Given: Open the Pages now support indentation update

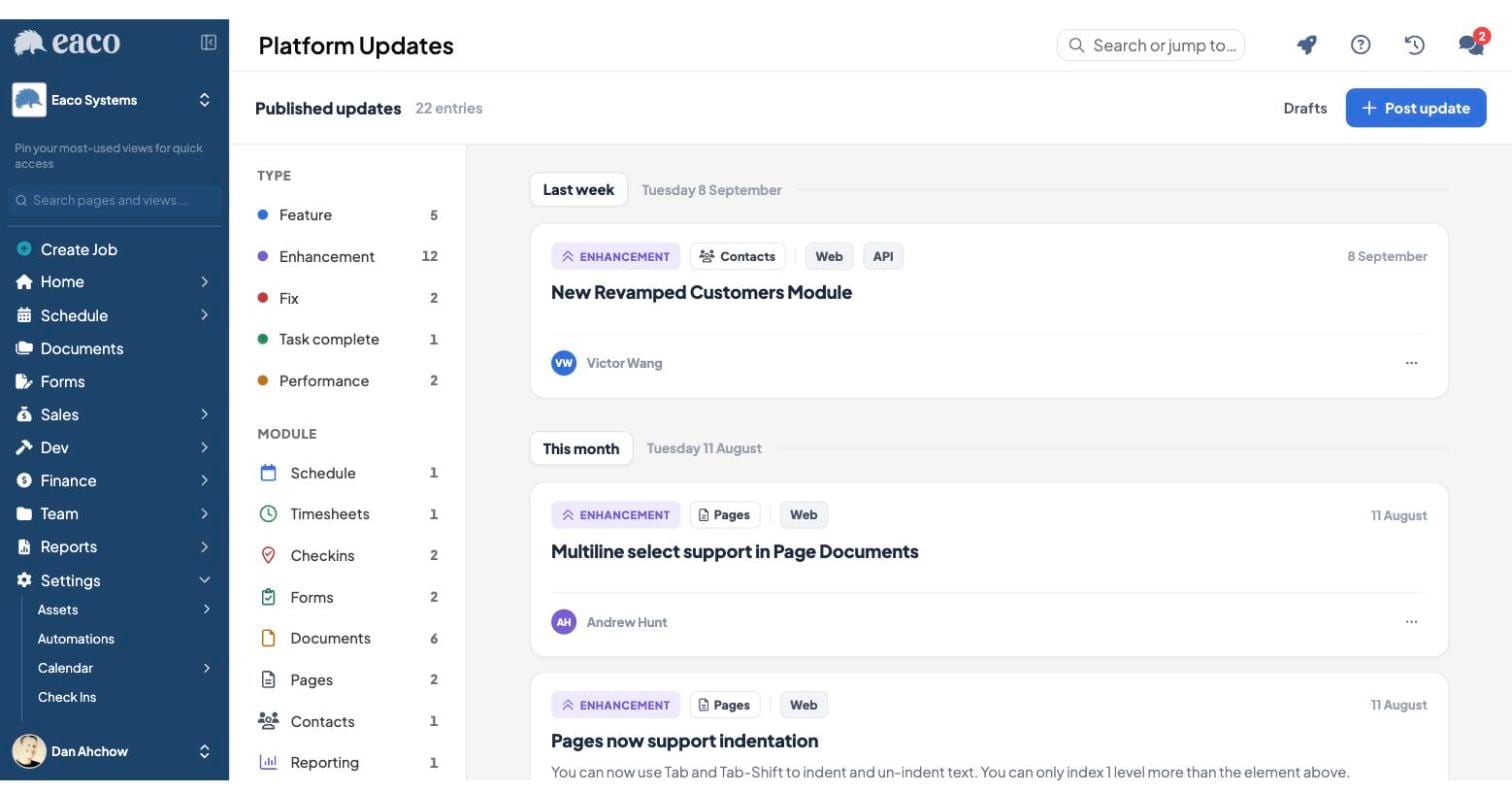Looking at the screenshot, I should click(684, 741).
